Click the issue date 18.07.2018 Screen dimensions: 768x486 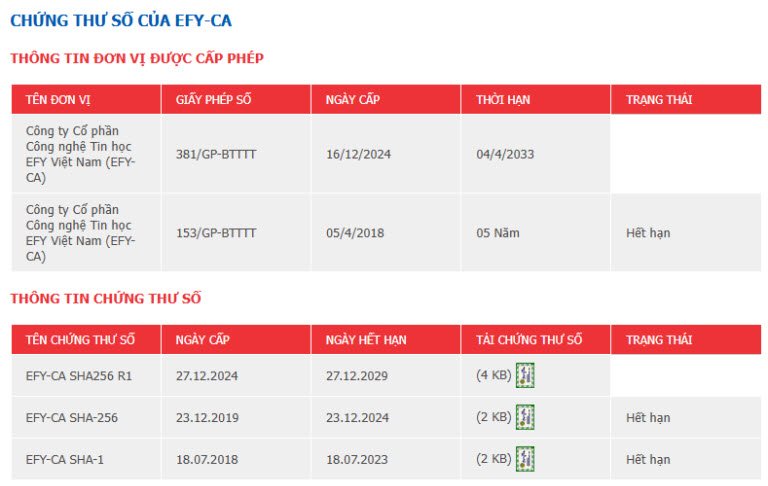[207, 460]
